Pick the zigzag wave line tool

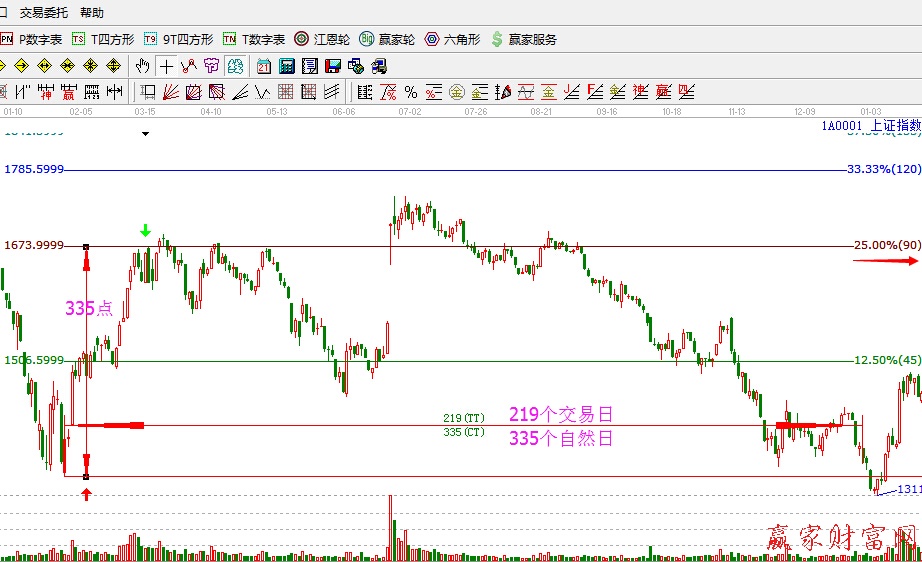click(263, 92)
